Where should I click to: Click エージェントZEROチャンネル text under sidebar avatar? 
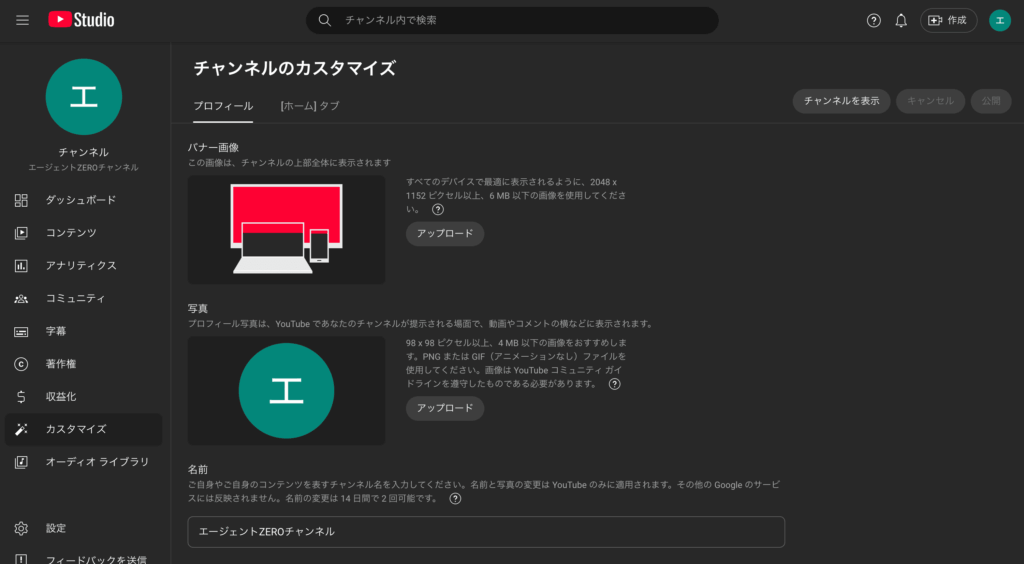(84, 168)
